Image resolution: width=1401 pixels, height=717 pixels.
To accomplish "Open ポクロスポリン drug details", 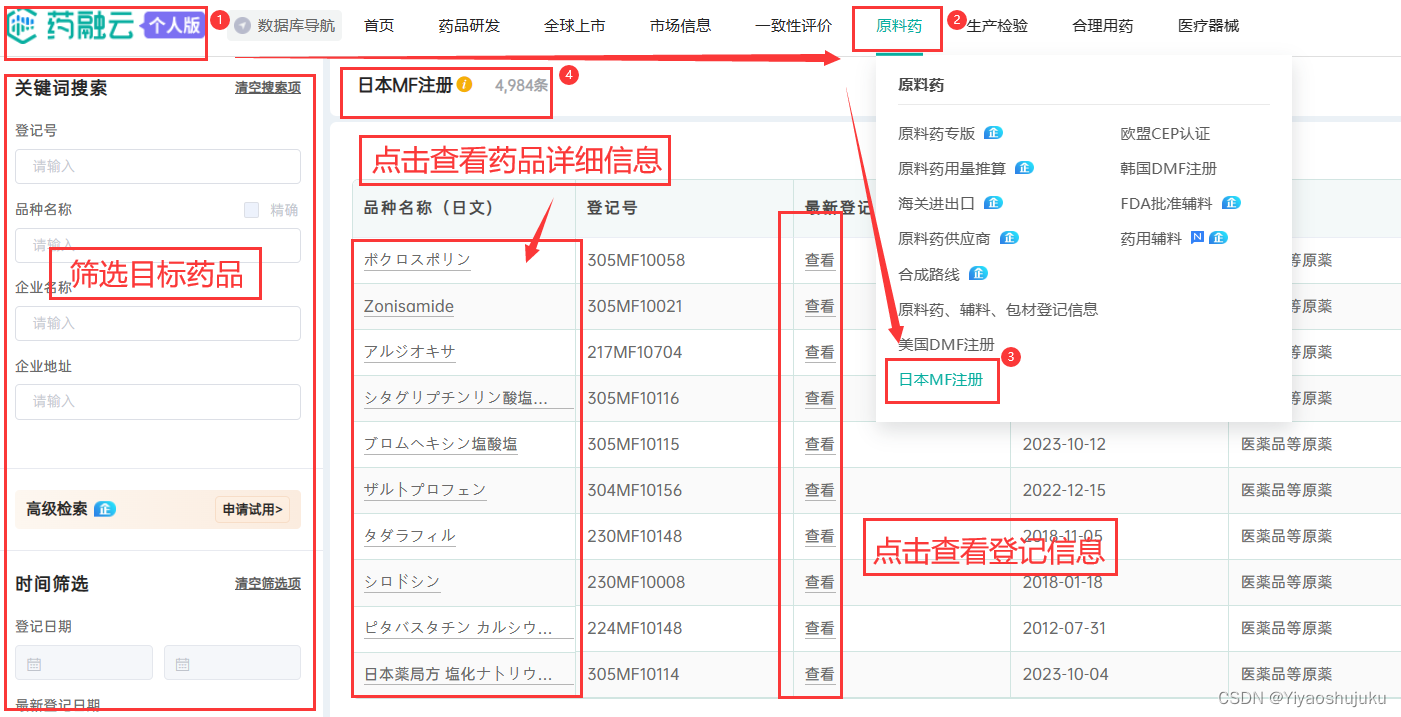I will coord(417,260).
